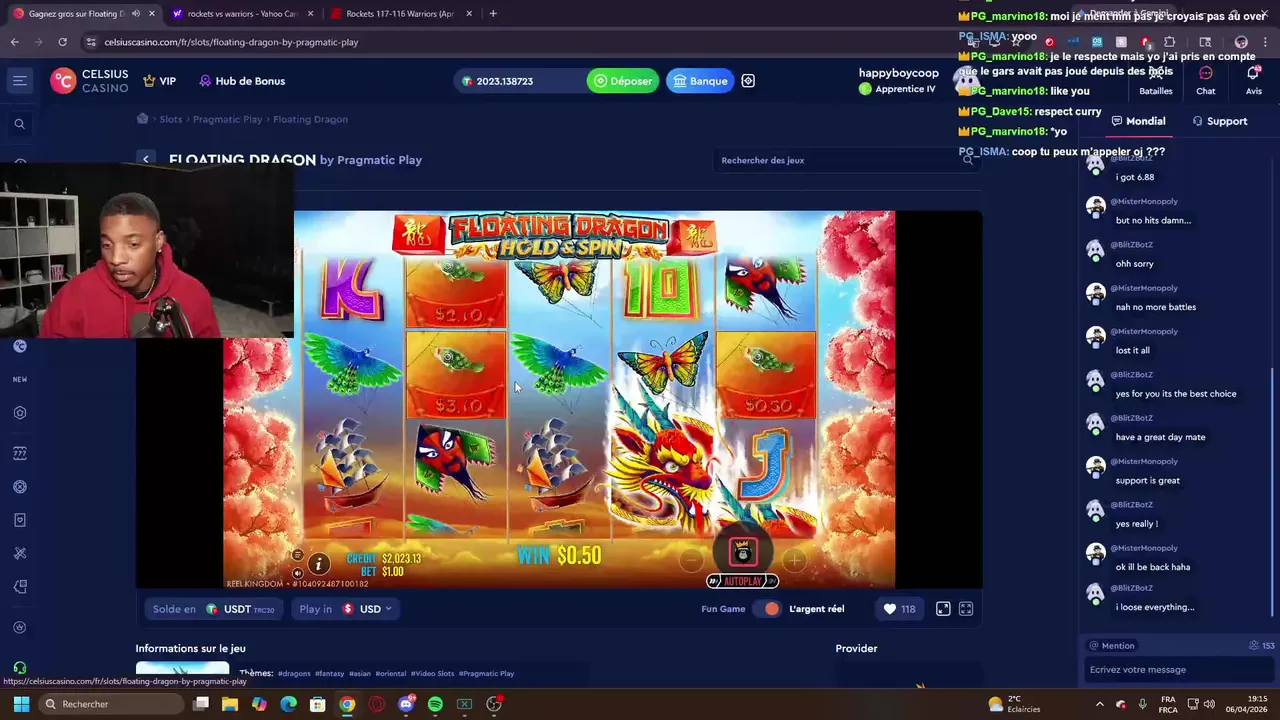Click the back arrow beside Floating Dragon
The width and height of the screenshot is (1280, 720).
pos(146,159)
